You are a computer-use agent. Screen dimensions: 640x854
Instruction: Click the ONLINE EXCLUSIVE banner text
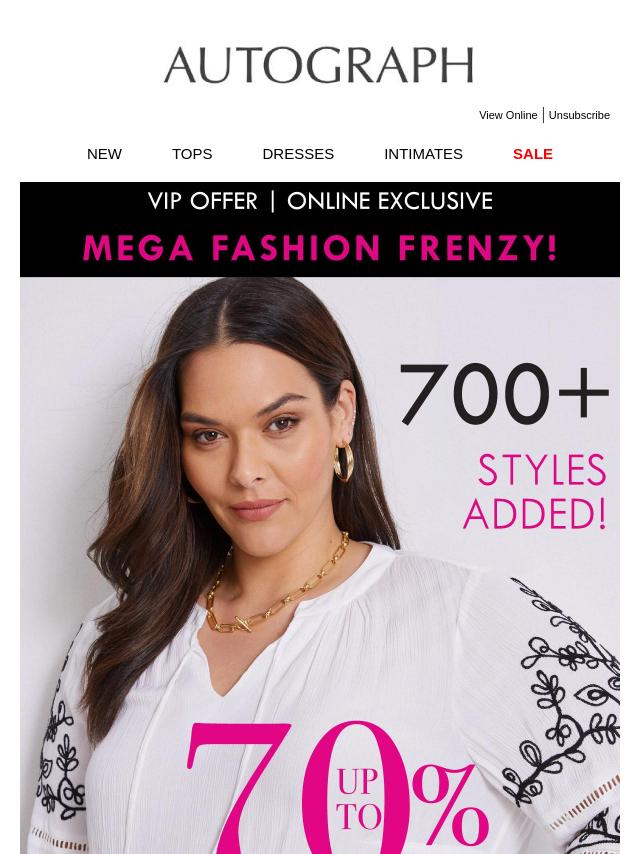[390, 201]
